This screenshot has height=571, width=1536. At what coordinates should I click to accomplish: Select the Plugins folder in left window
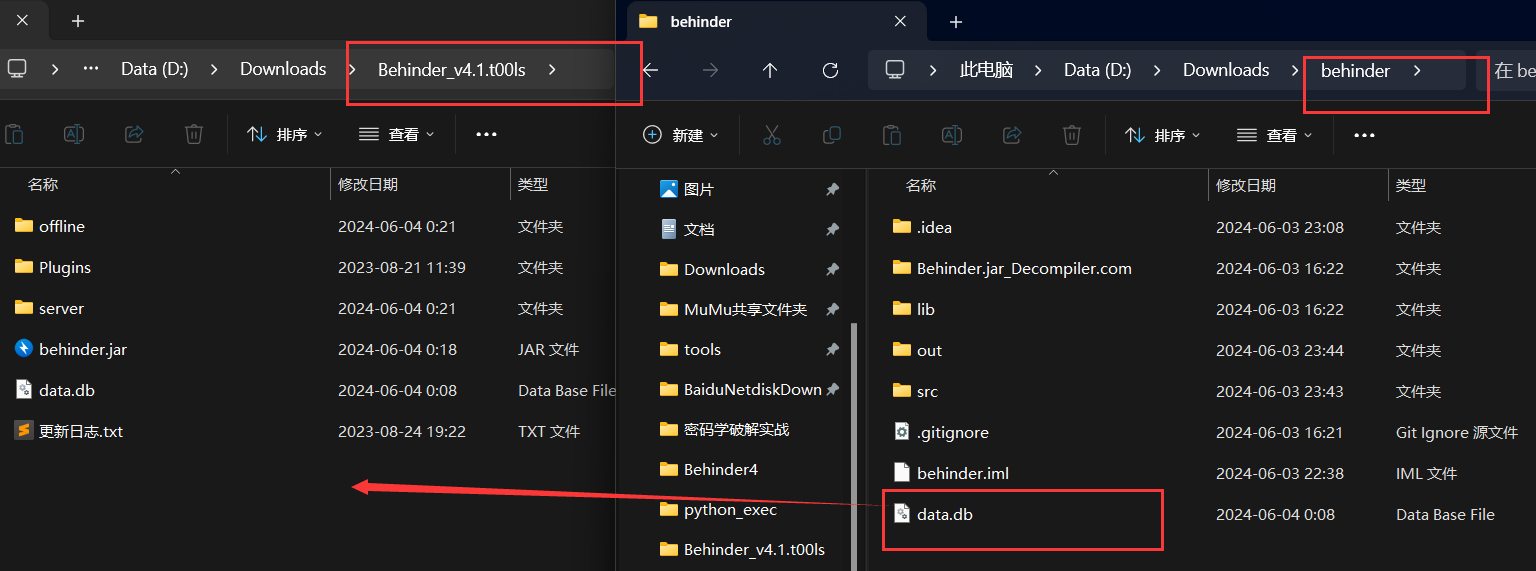(x=53, y=267)
